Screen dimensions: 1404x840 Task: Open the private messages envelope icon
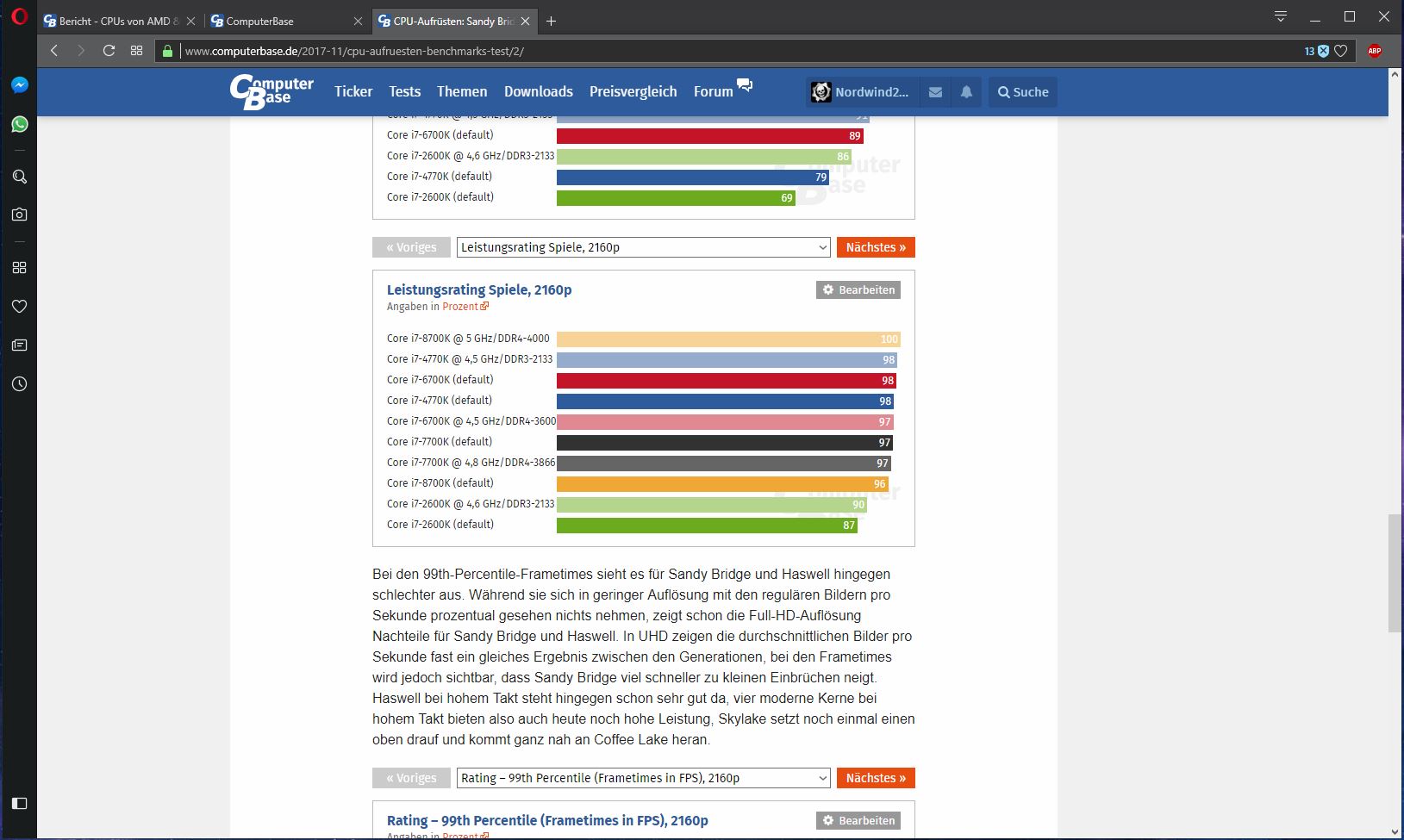coord(935,92)
